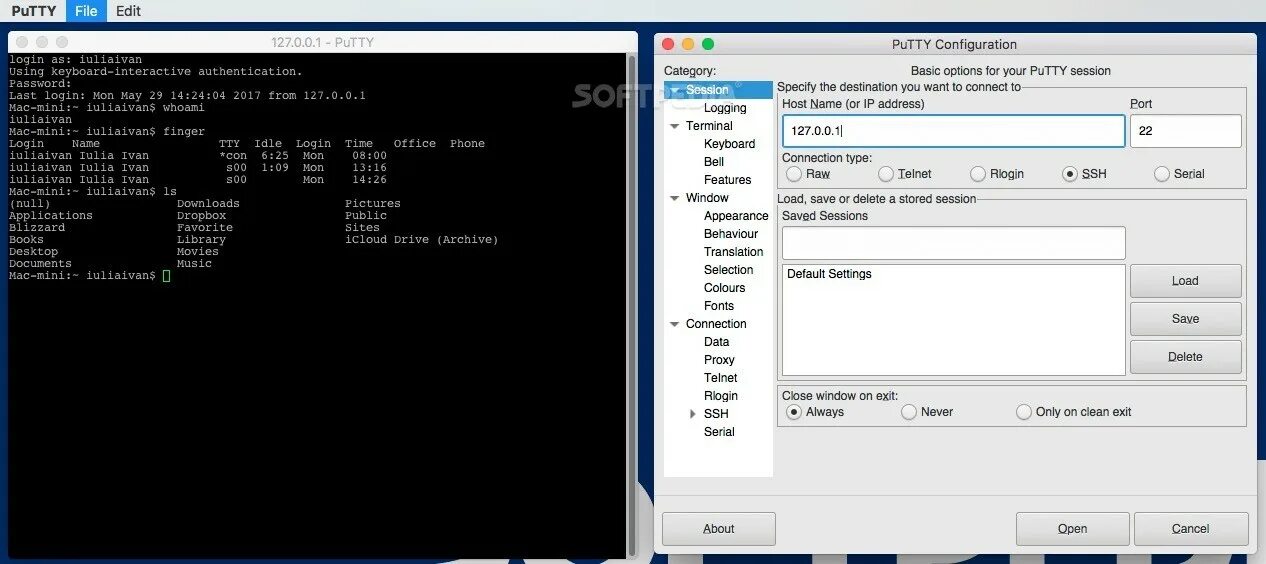Open Data settings category
1266x564 pixels.
(716, 342)
